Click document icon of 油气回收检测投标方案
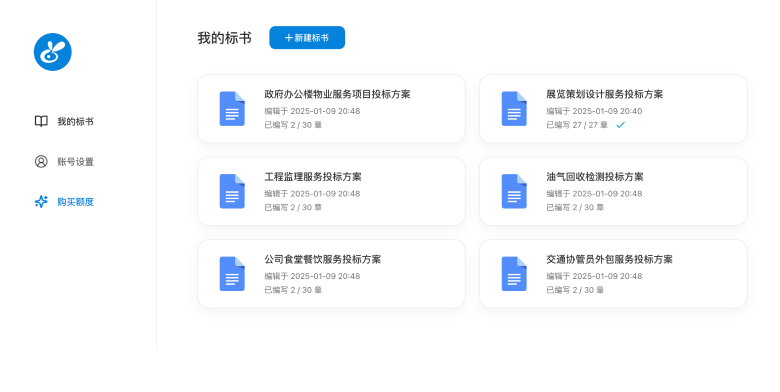780x392 pixels. [x=514, y=191]
